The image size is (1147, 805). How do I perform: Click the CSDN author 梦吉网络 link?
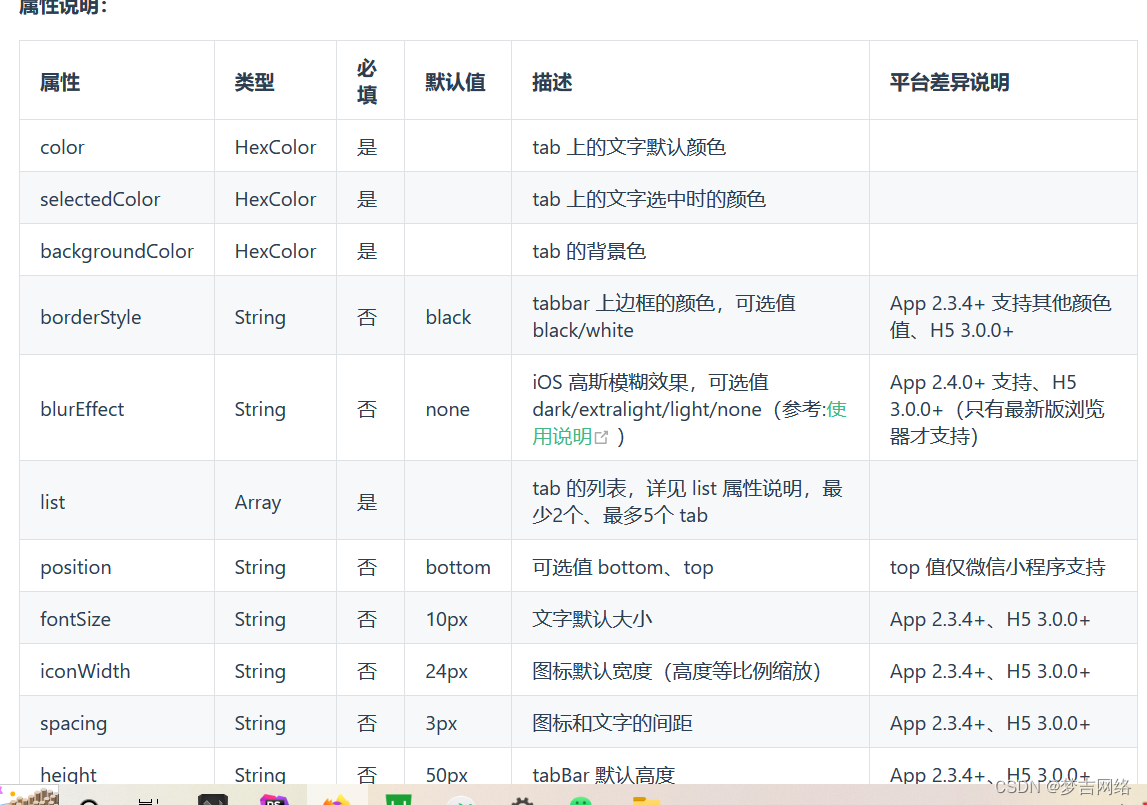(x=1080, y=788)
